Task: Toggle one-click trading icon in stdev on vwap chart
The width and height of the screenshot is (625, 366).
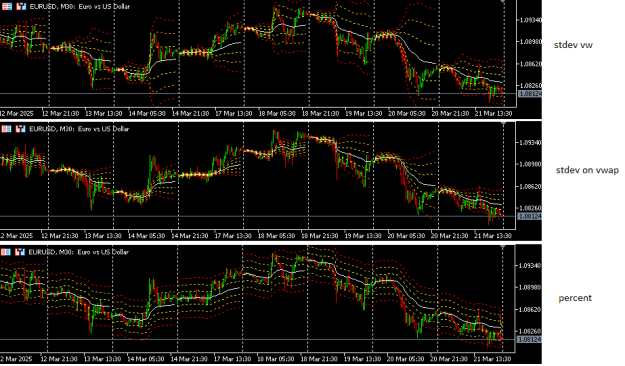Action: pos(20,129)
